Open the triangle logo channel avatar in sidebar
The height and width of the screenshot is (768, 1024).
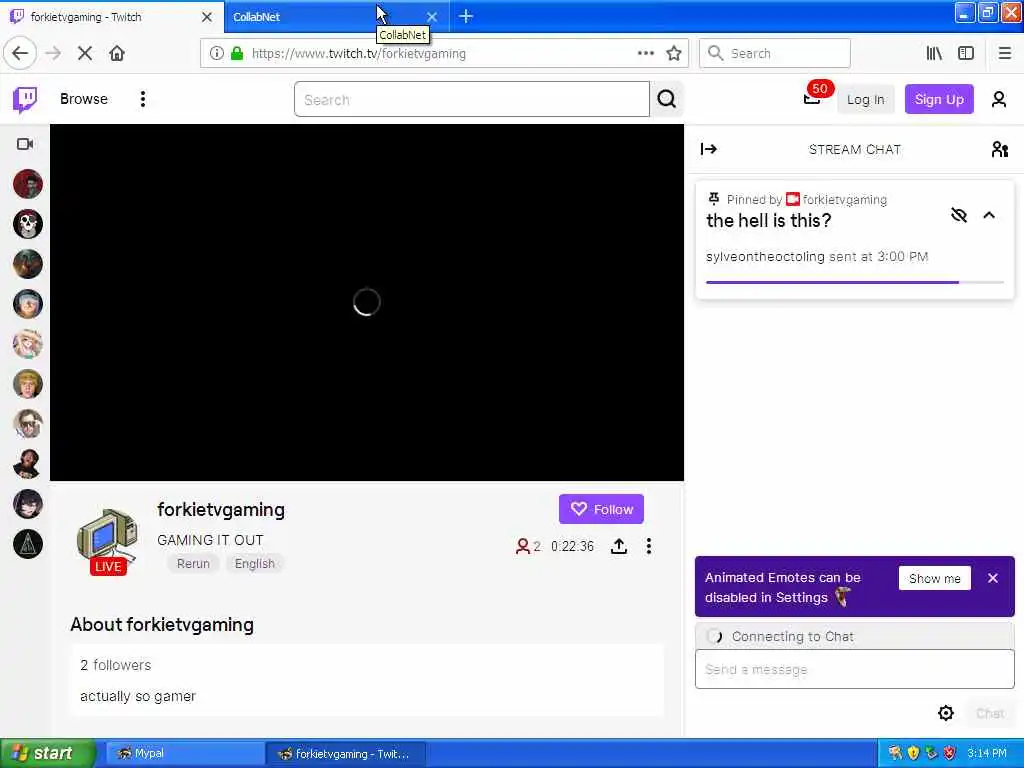(27, 544)
